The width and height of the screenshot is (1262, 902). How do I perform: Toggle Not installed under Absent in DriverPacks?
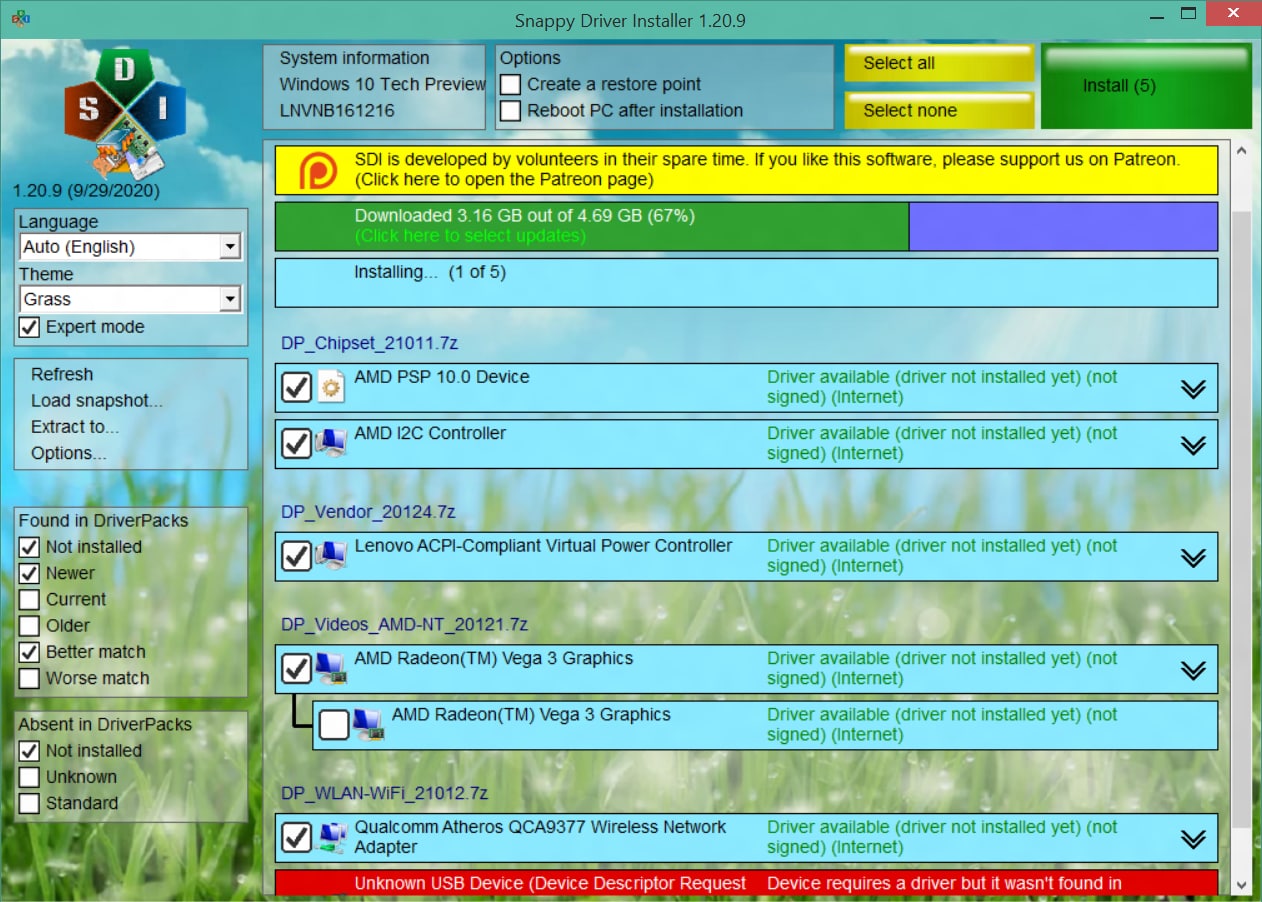30,751
